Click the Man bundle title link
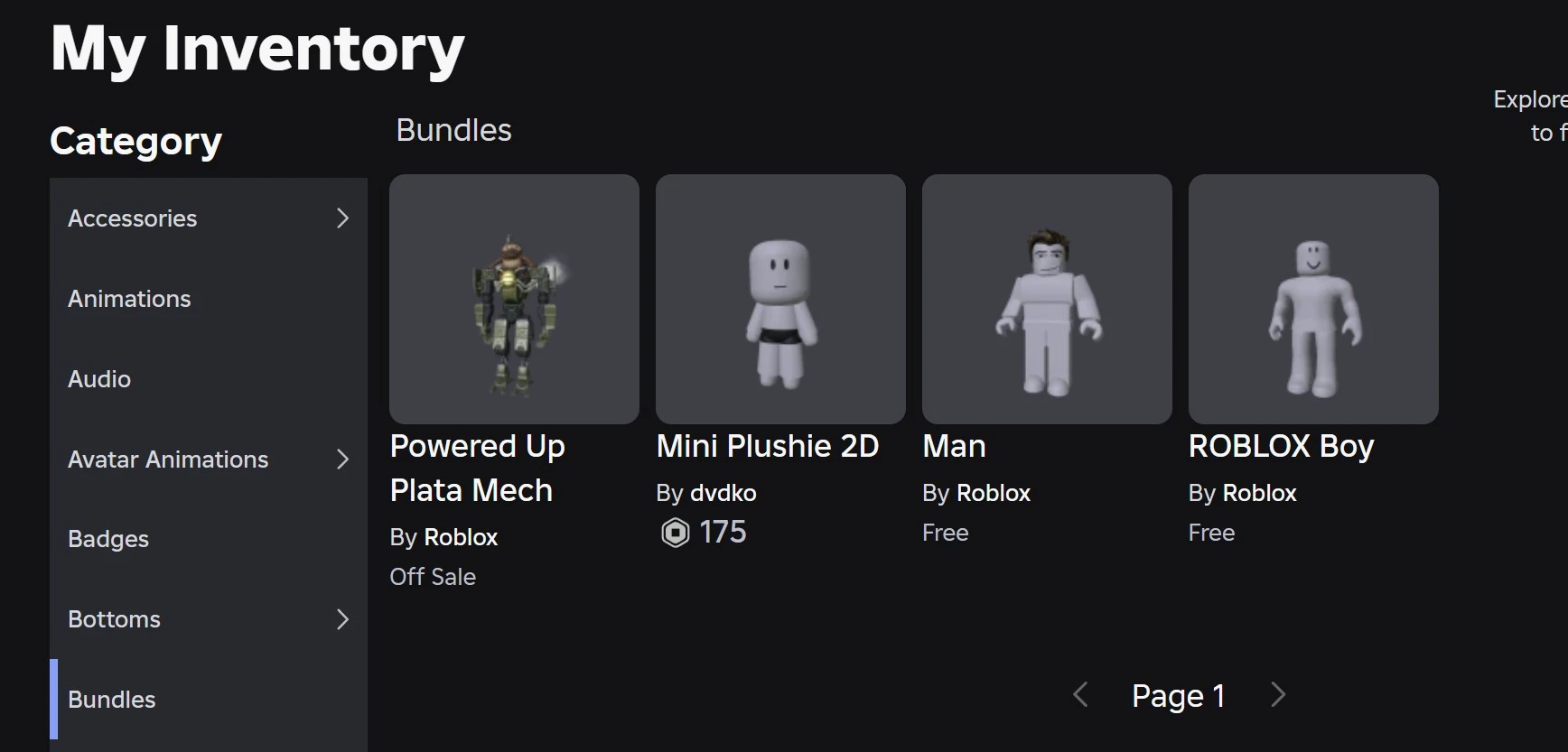 coord(954,446)
